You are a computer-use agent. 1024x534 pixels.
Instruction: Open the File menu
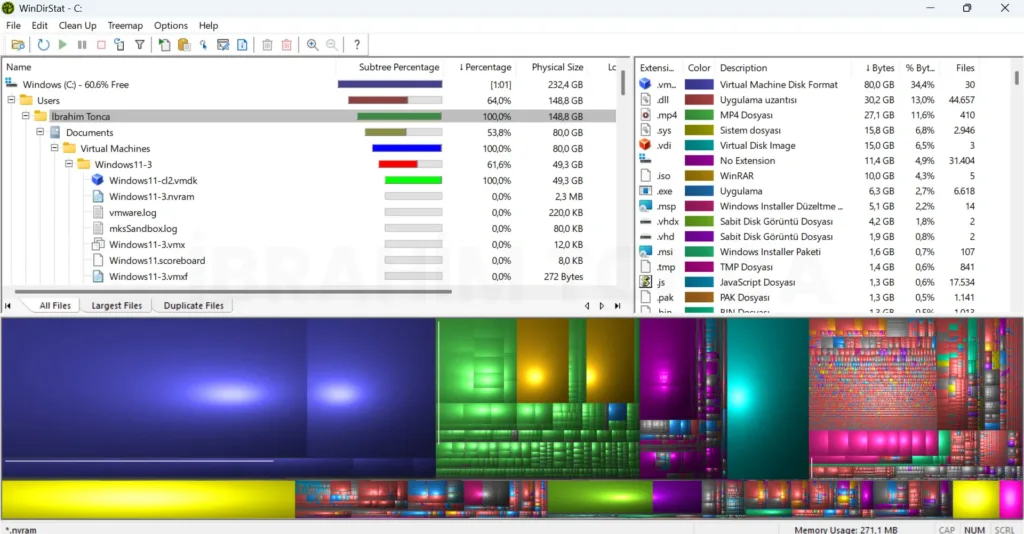pos(13,25)
